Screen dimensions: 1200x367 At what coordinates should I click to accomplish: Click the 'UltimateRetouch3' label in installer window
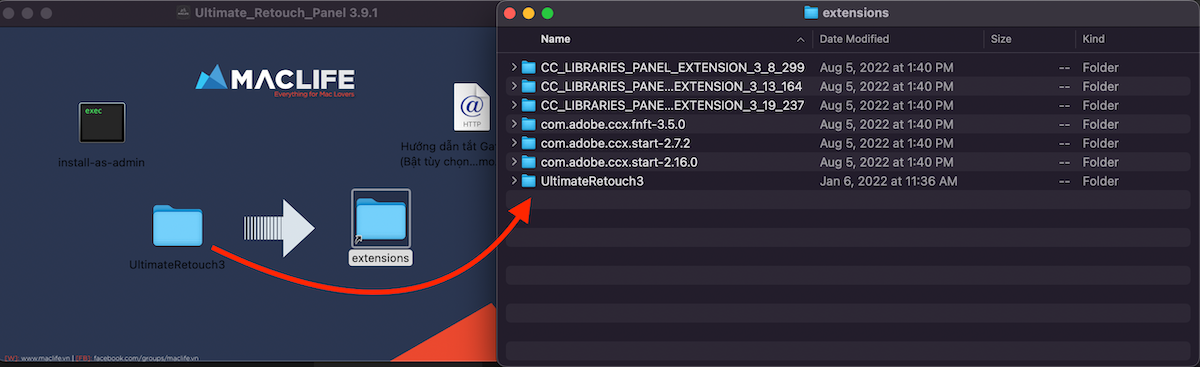pos(178,265)
